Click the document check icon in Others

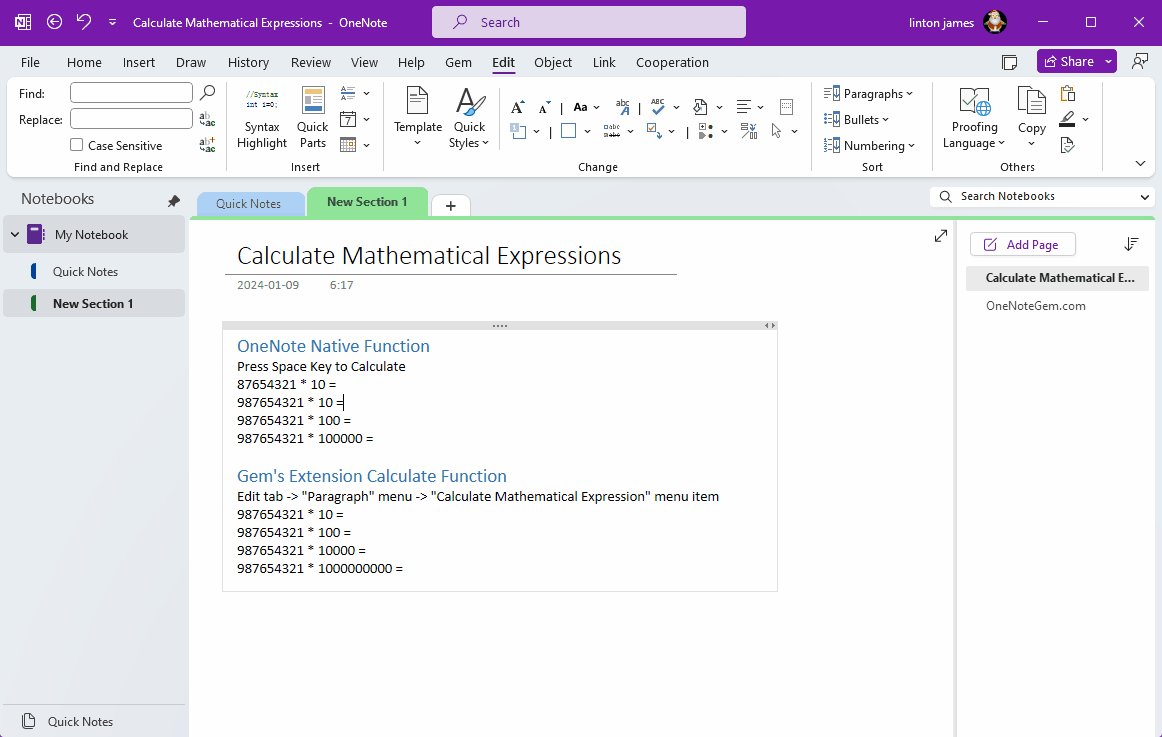1067,145
